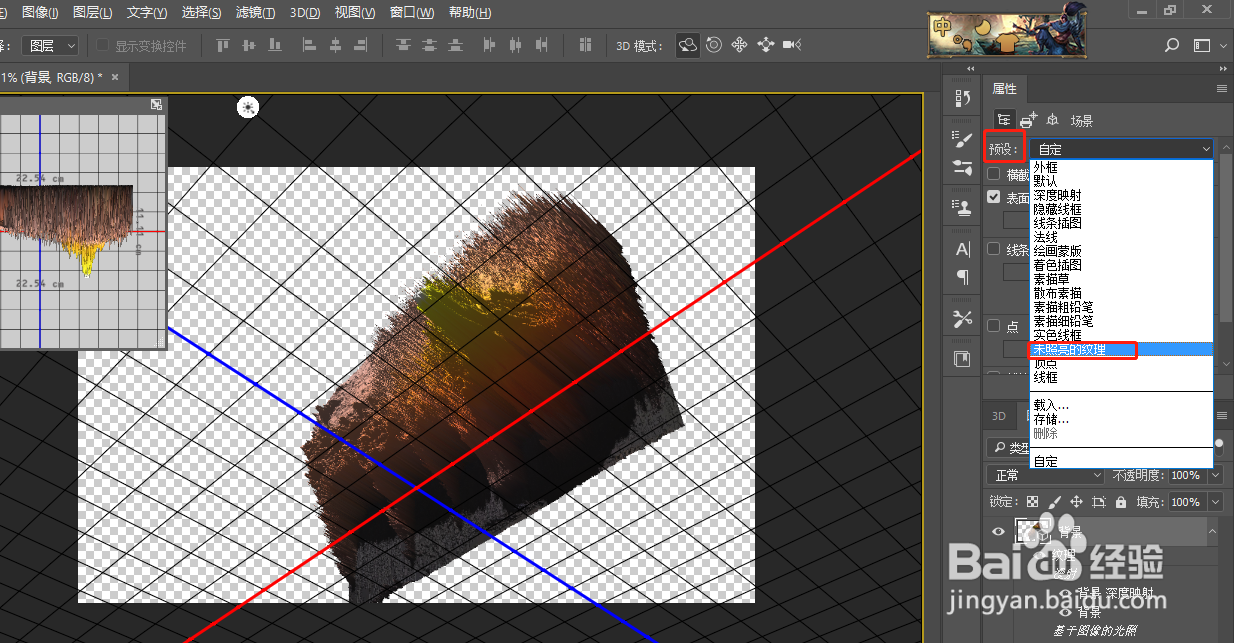Lock image pixels brush icon
The image size is (1234, 643).
click(x=1055, y=502)
